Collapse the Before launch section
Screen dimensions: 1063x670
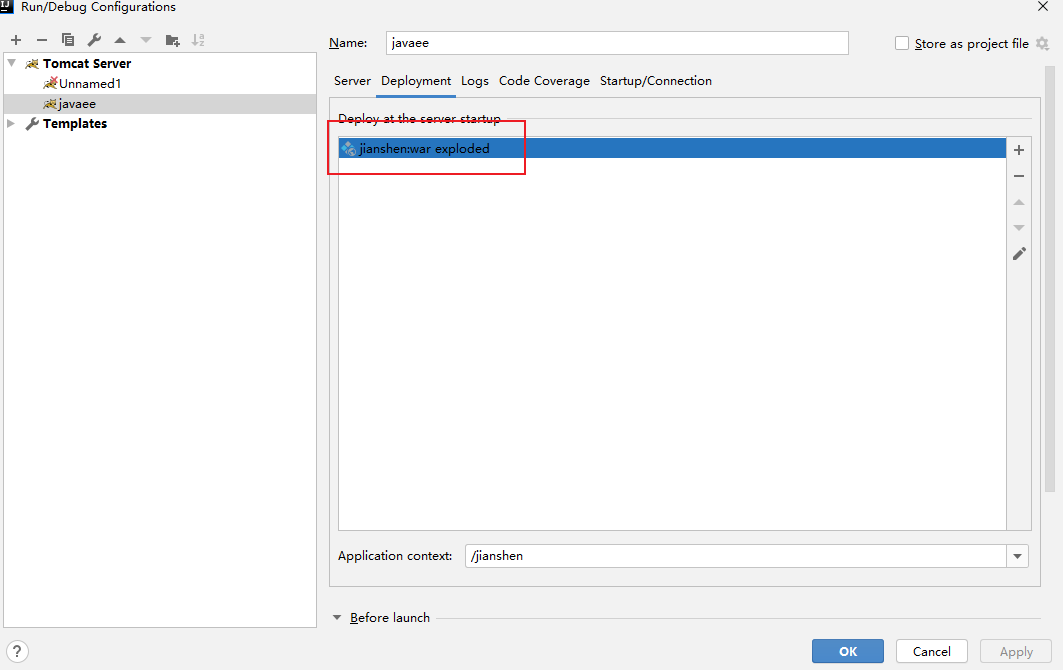(337, 618)
